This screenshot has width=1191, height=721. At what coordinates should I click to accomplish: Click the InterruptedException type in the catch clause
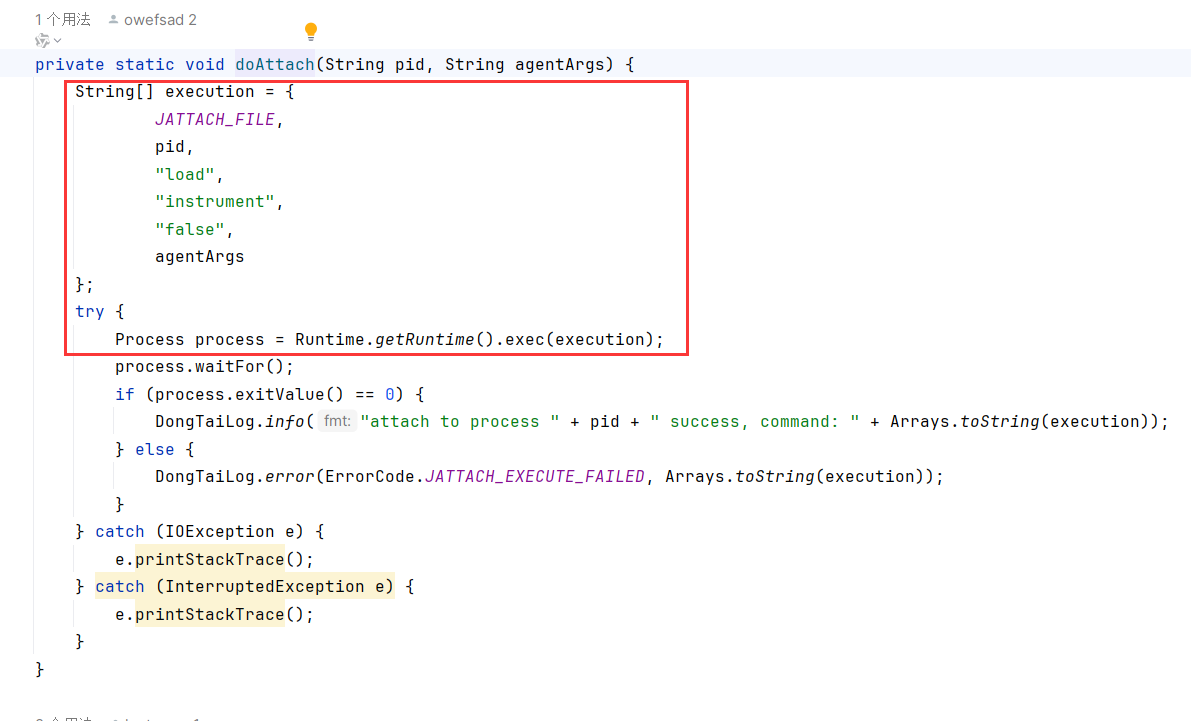(x=259, y=587)
